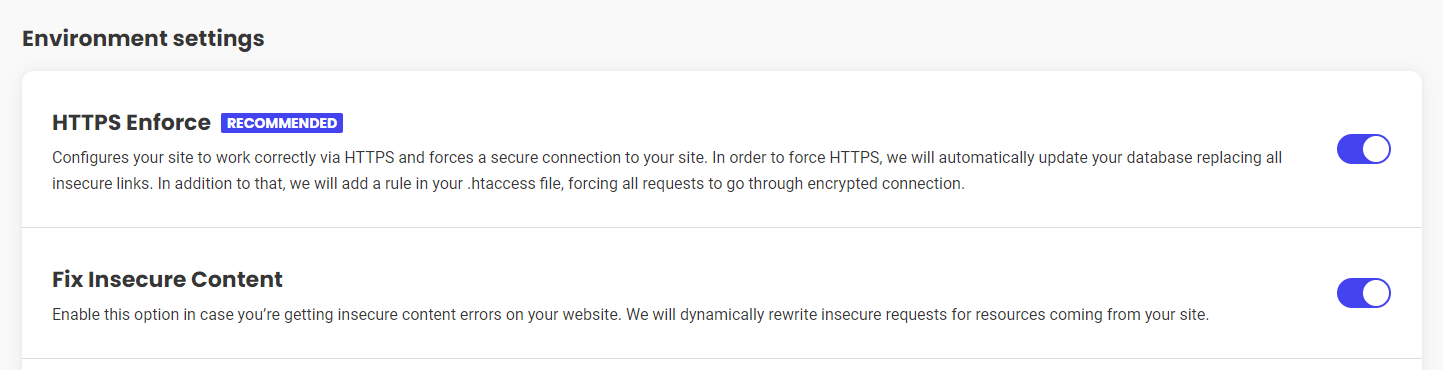
Task: Click the RECOMMENDED badge
Action: click(282, 123)
